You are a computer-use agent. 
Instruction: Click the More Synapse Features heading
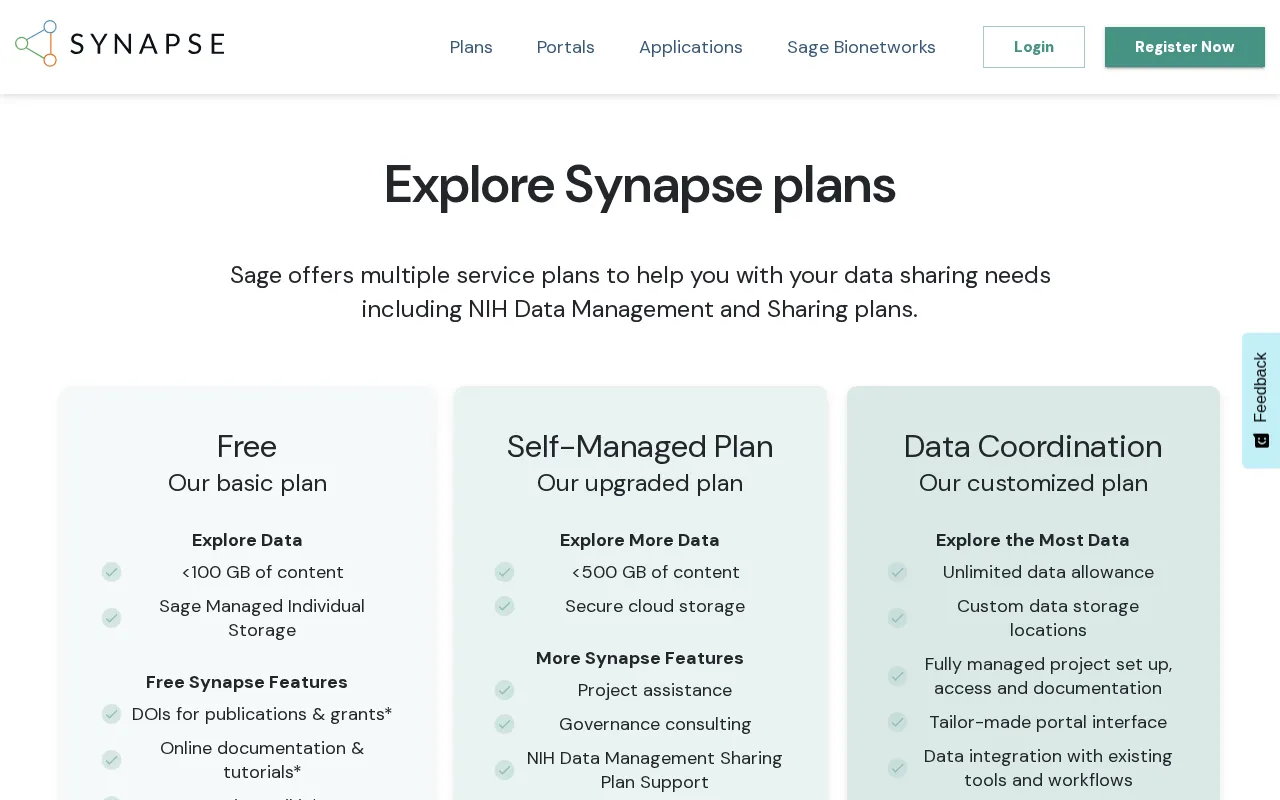640,658
